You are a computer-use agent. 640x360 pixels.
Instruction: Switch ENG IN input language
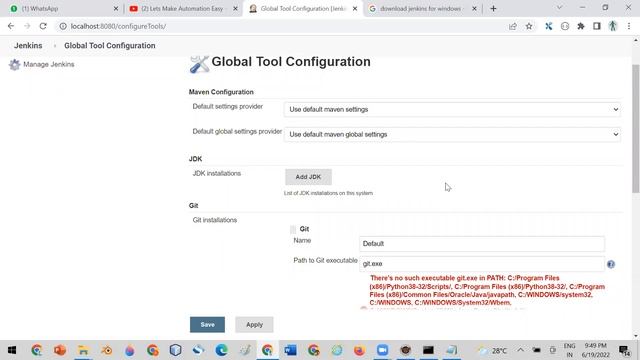pyautogui.click(x=569, y=350)
